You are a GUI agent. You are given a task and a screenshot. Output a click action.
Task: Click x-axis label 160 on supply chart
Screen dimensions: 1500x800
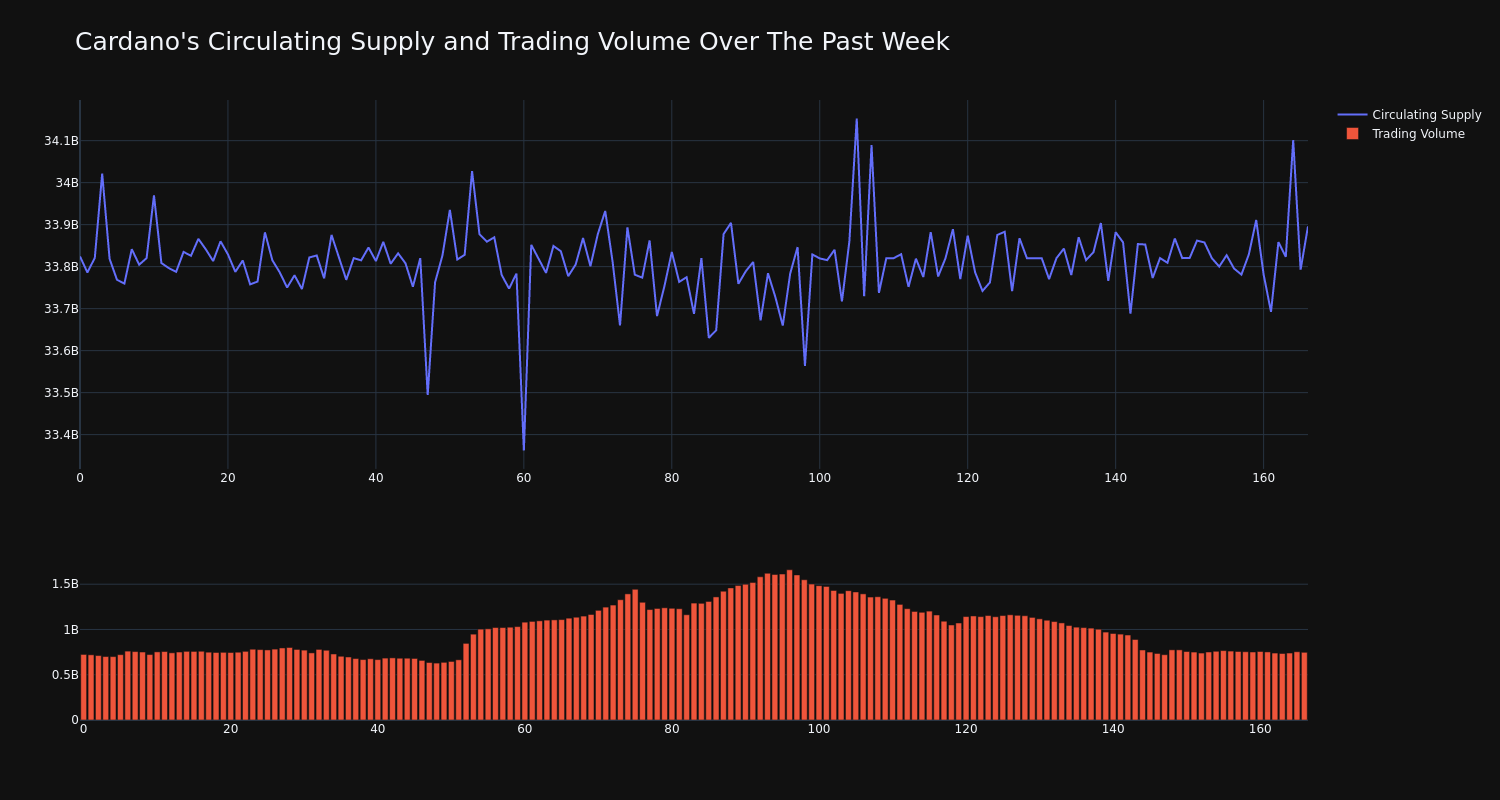coord(1264,478)
